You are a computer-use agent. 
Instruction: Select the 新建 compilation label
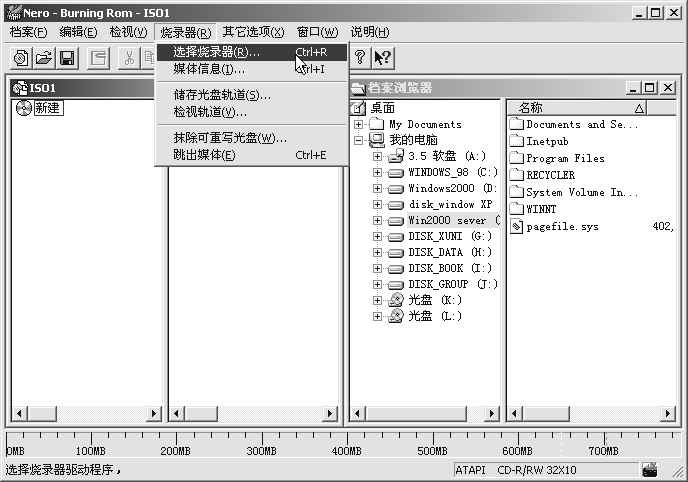tap(48, 108)
